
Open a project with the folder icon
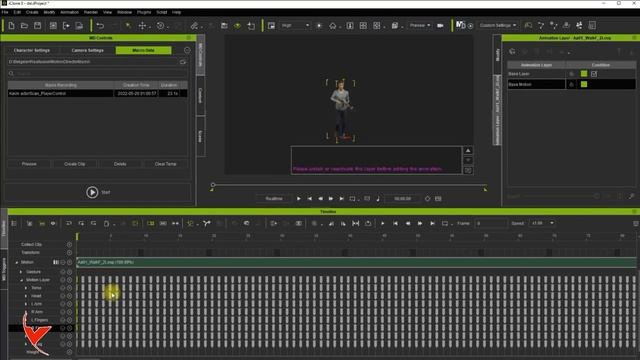tap(24, 26)
